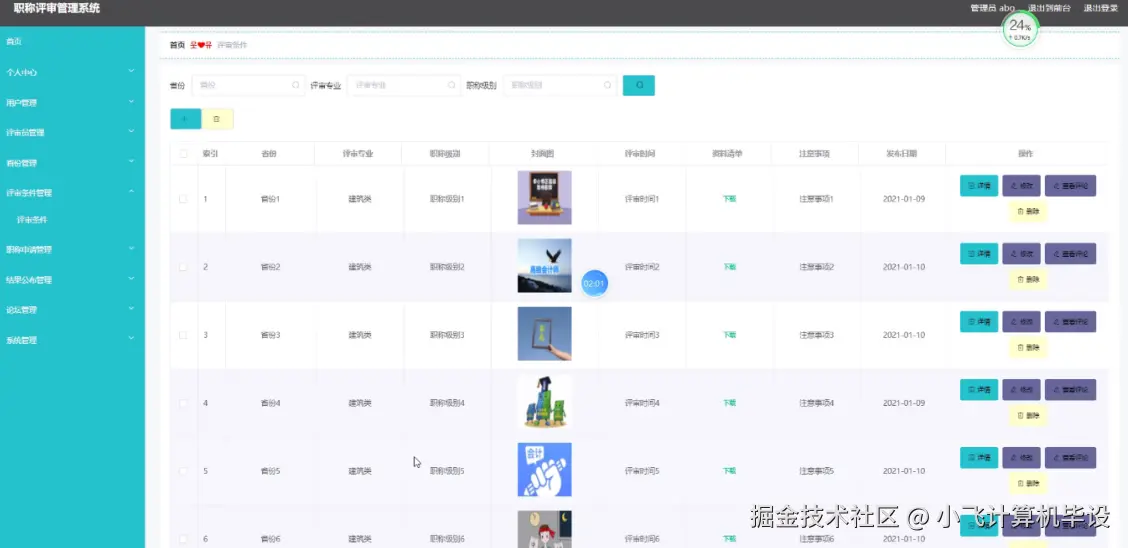
Task: Check the checkbox for row 省份5
Action: coord(183,471)
